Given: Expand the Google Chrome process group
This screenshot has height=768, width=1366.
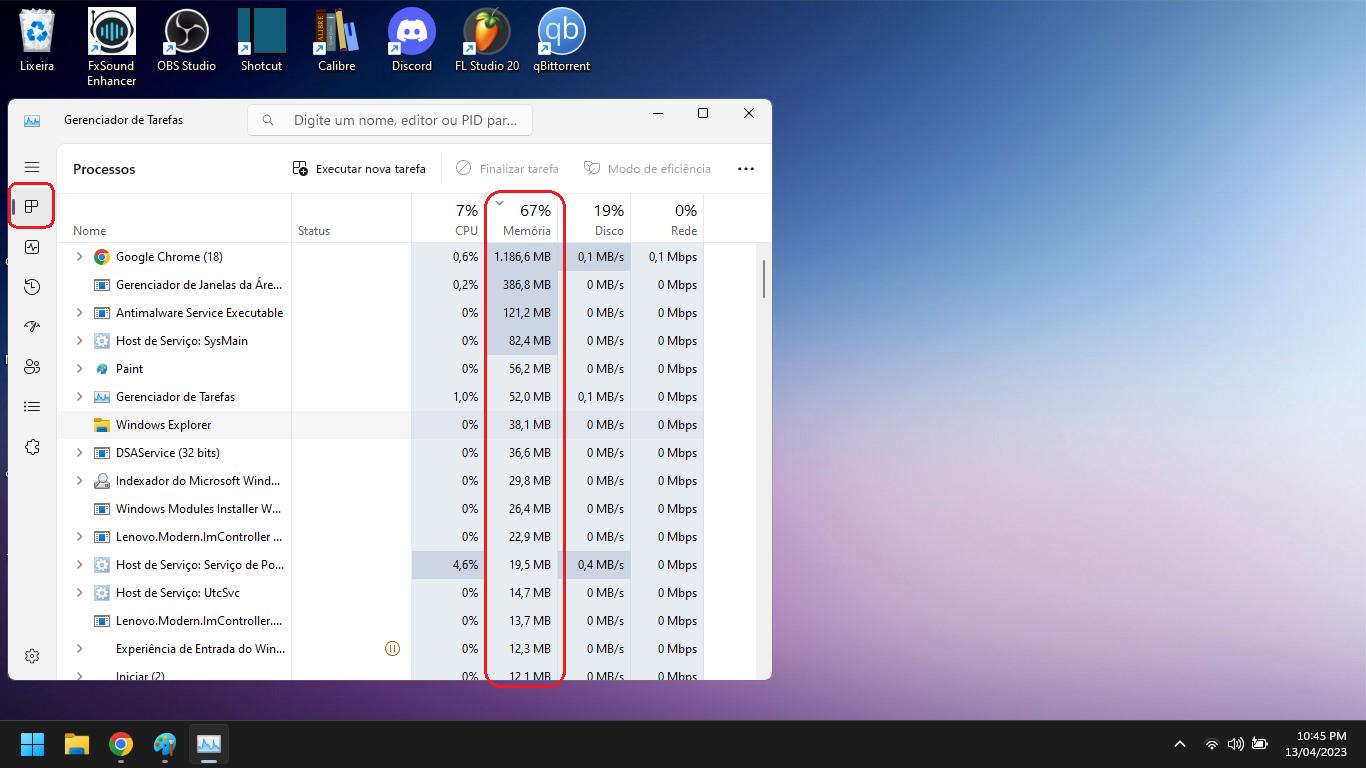Looking at the screenshot, I should 79,256.
